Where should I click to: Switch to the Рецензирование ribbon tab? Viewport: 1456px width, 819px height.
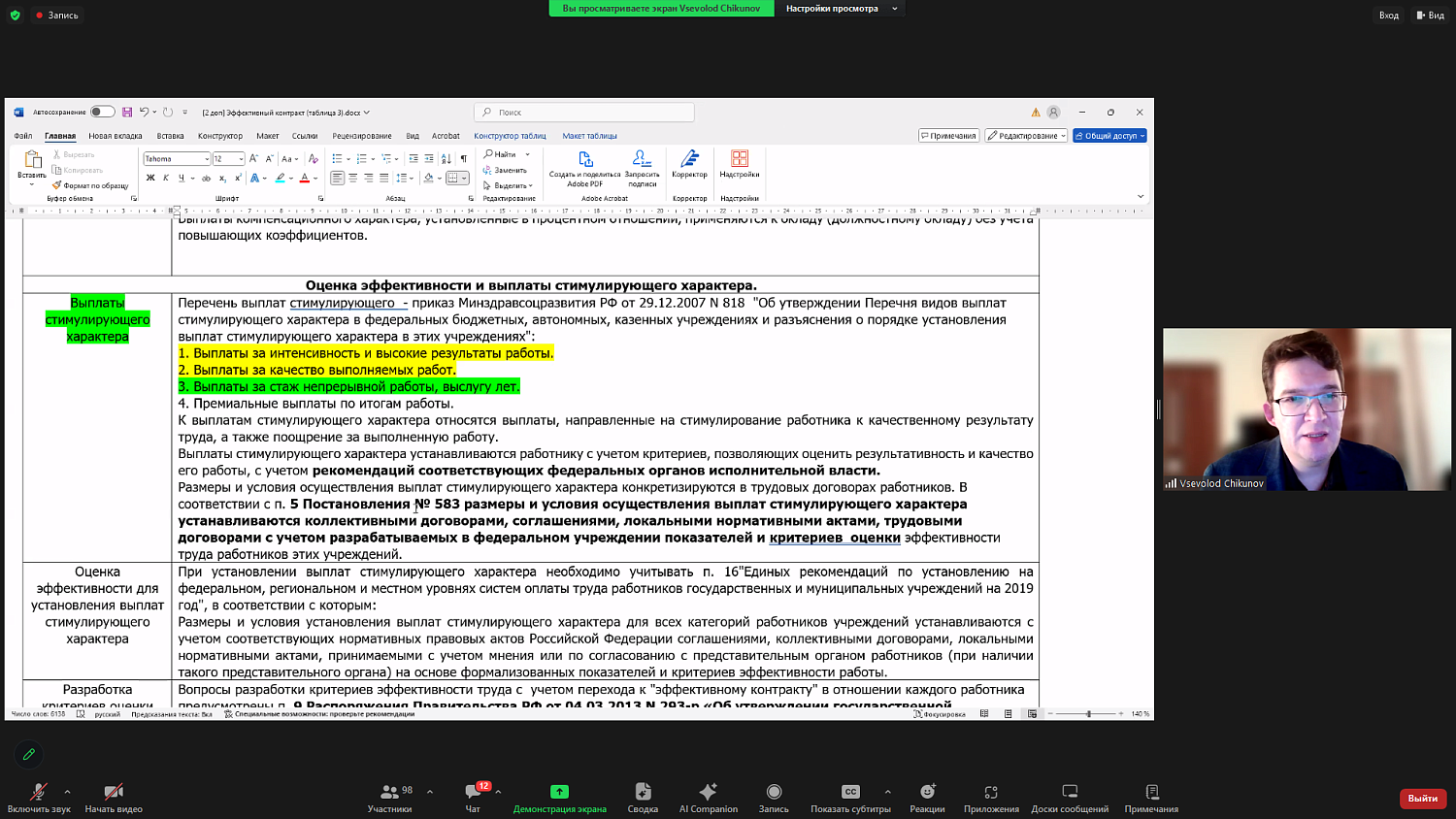tap(361, 136)
